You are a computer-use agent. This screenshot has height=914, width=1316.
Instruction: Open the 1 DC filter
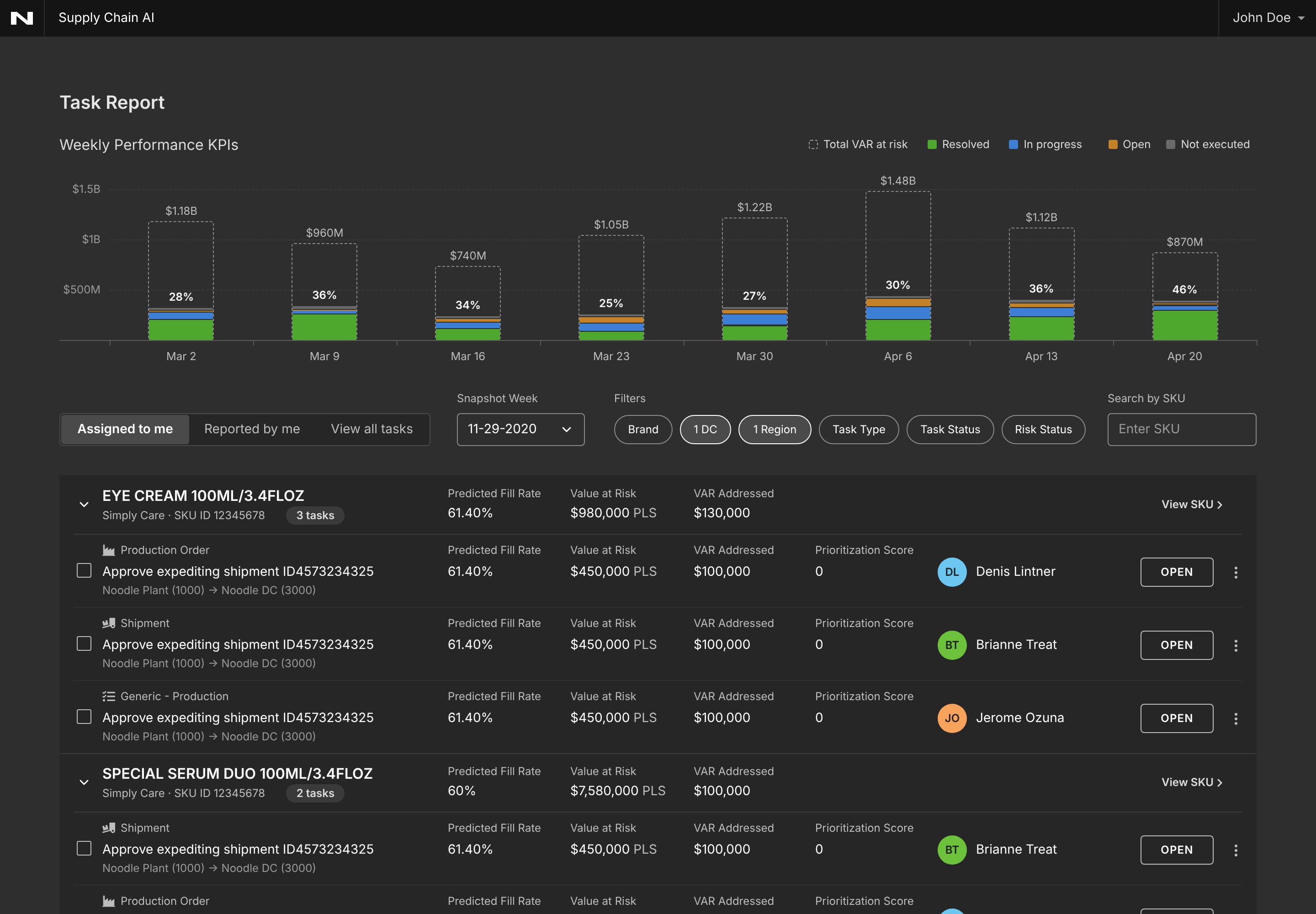705,430
